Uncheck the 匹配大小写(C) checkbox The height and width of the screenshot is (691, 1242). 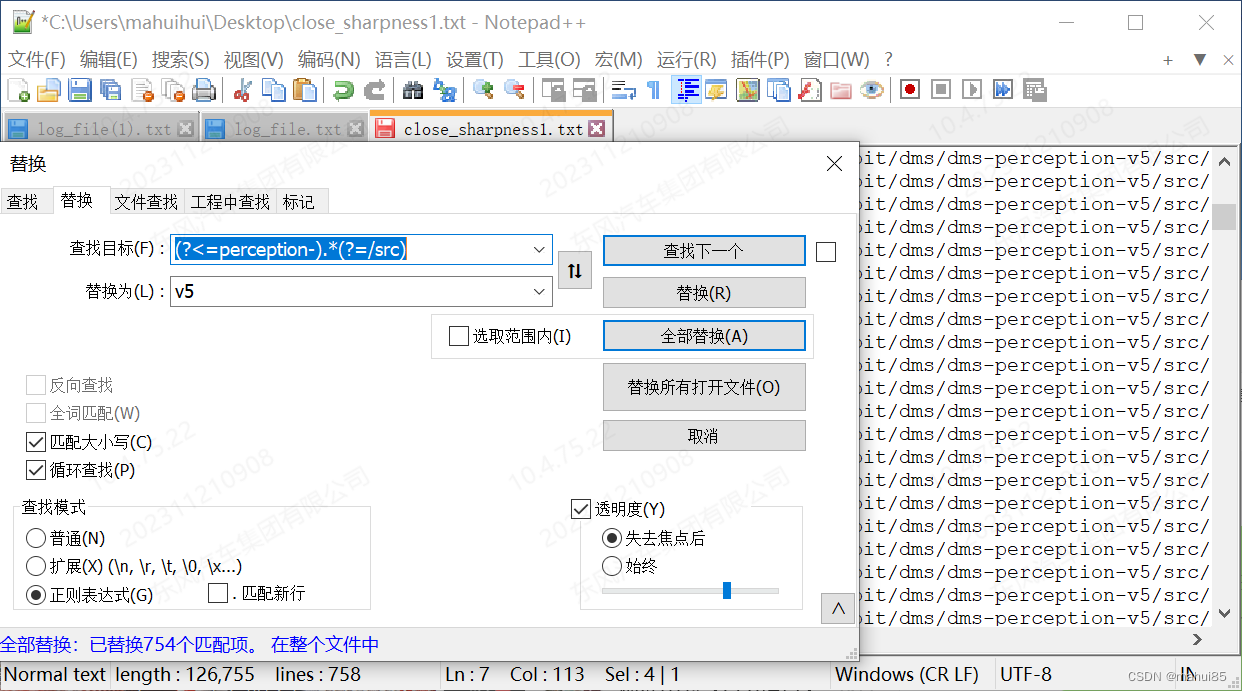coord(34,441)
